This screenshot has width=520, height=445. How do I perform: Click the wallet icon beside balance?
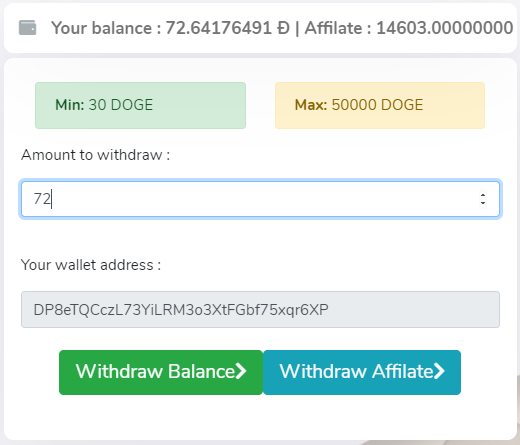[27, 28]
